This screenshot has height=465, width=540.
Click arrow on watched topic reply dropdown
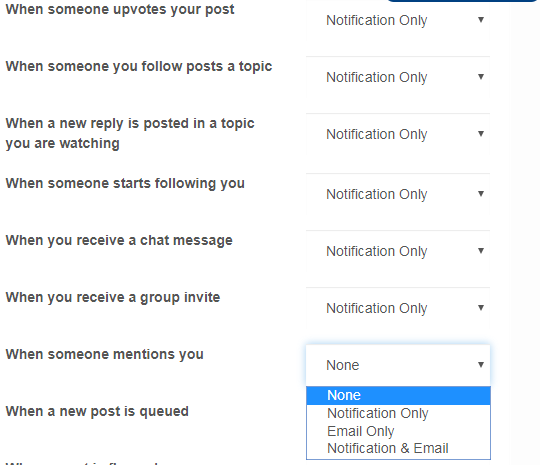click(481, 133)
